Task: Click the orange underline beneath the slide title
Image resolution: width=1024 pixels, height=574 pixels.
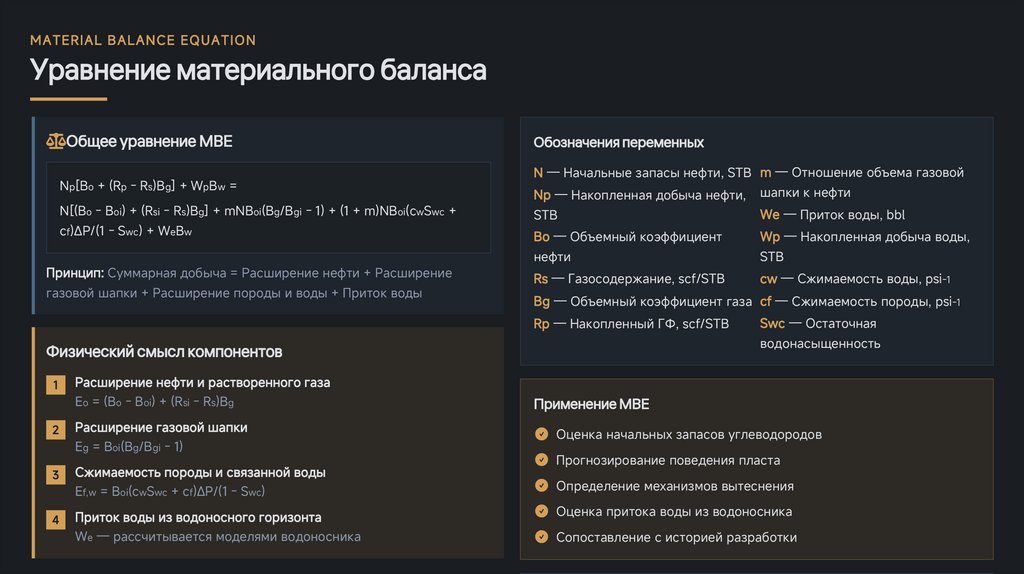Action: coord(68,99)
